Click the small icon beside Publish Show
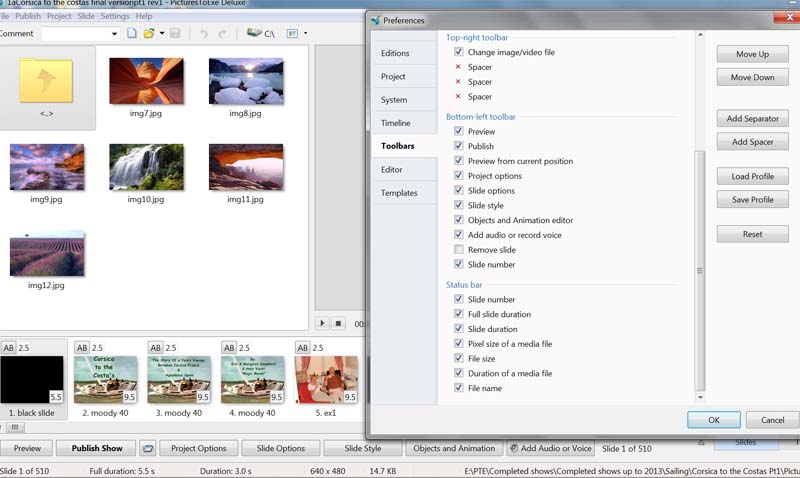Screen dimensions: 800x478 (x=148, y=448)
